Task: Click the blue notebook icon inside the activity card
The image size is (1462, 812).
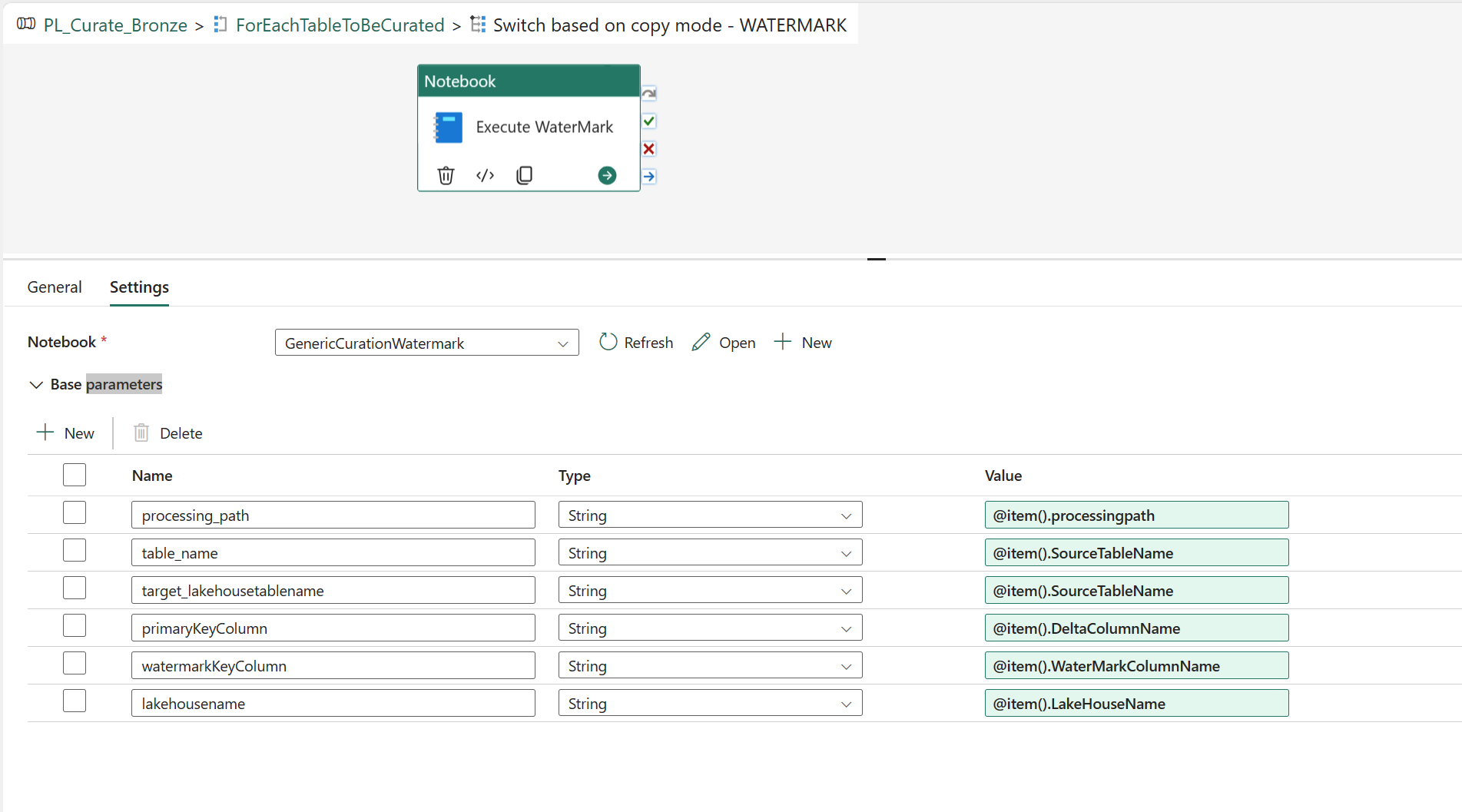Action: point(449,127)
